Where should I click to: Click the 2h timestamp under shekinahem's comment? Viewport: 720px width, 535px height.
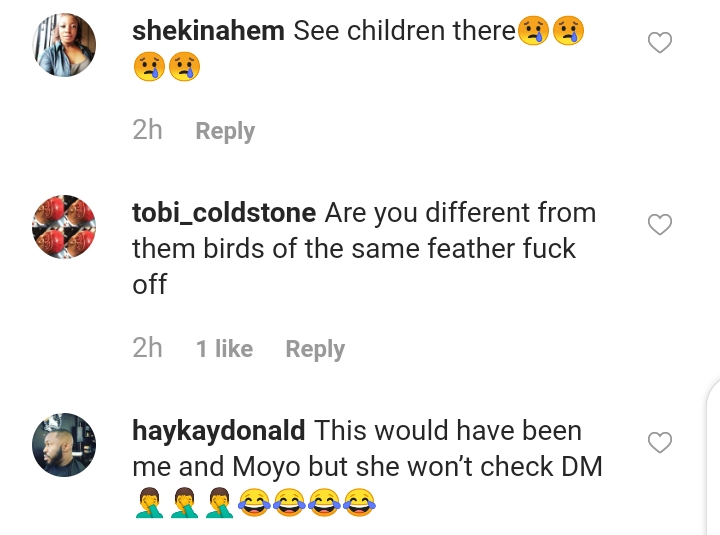coord(147,130)
